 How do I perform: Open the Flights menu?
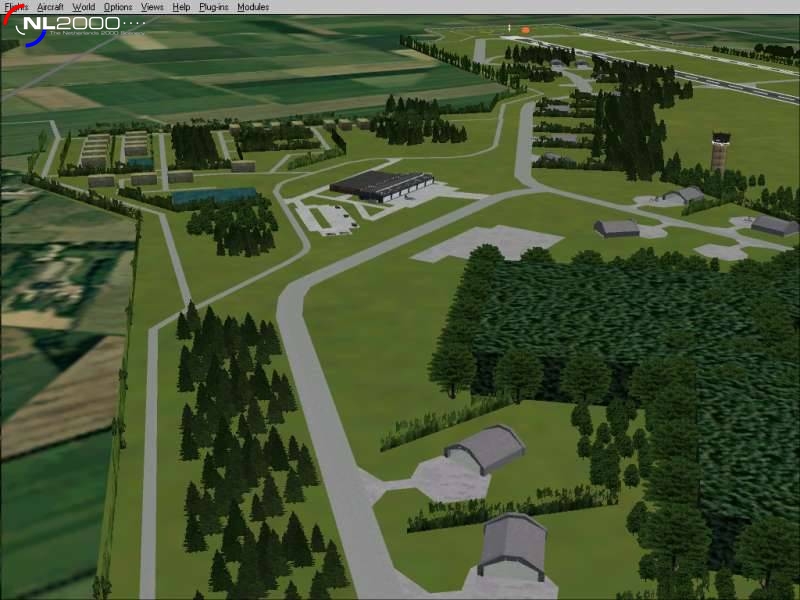pos(16,7)
